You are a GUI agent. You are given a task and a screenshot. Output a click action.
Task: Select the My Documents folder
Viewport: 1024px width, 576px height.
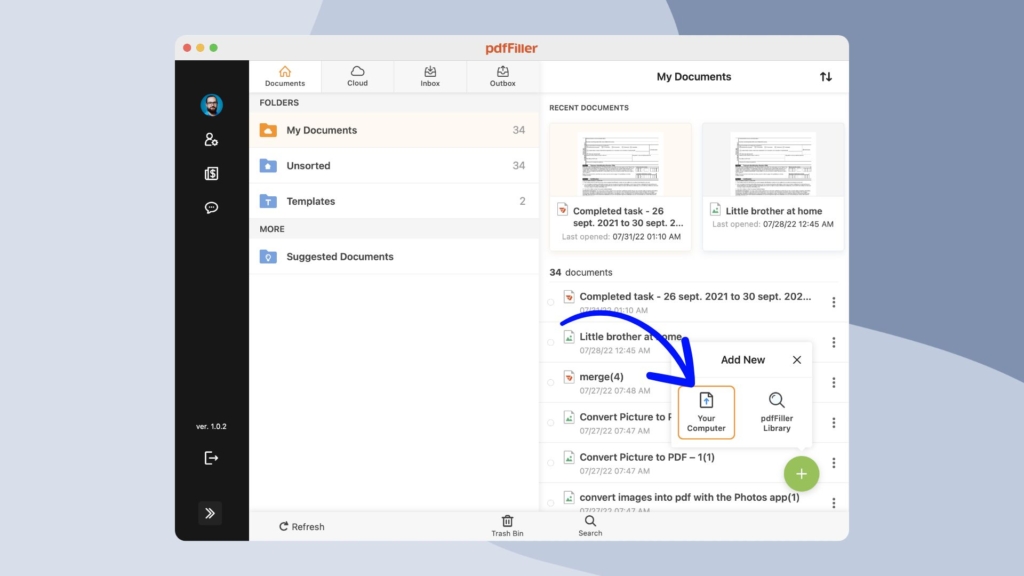click(394, 130)
